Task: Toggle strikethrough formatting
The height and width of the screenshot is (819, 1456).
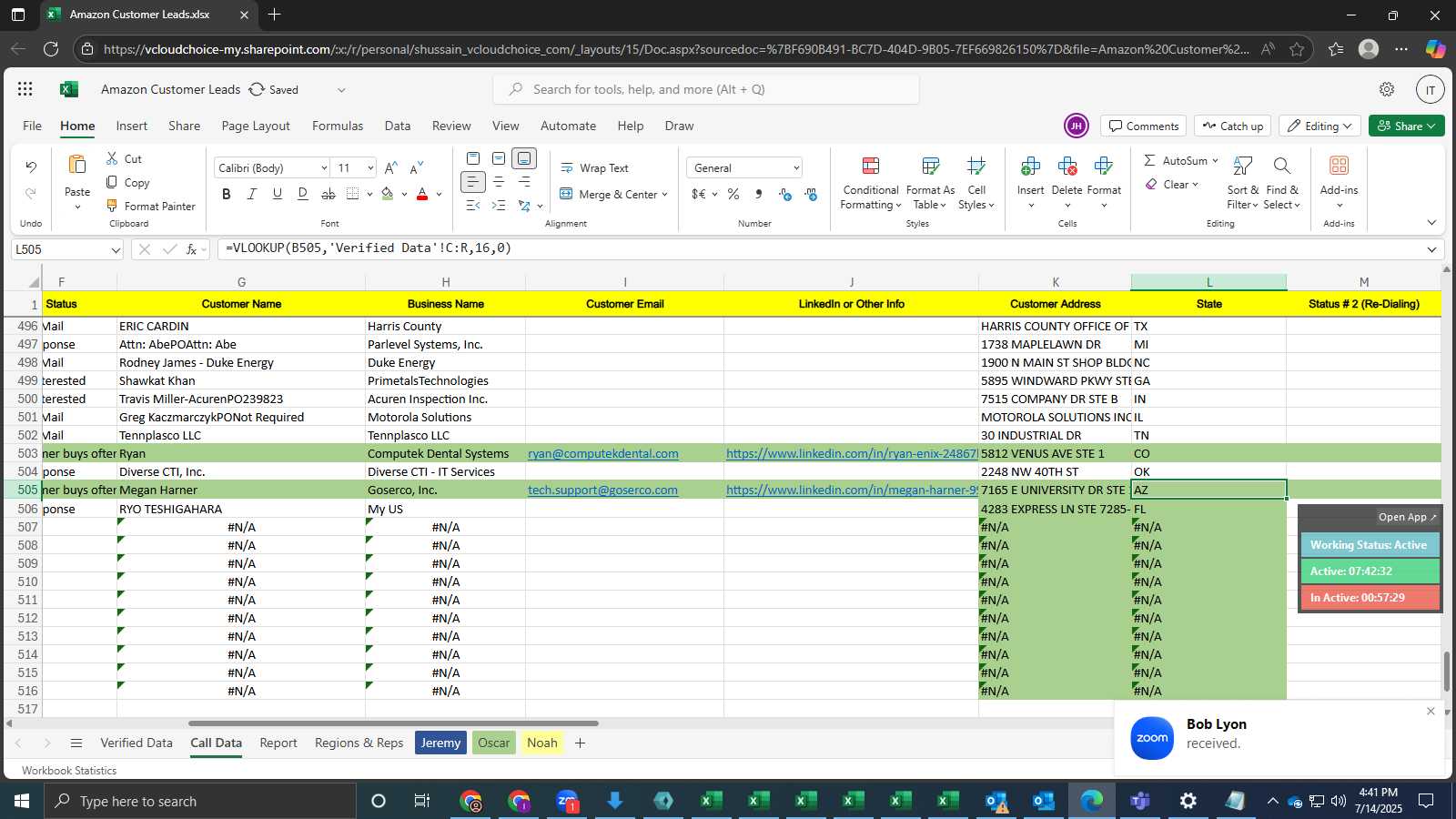Action: click(329, 194)
